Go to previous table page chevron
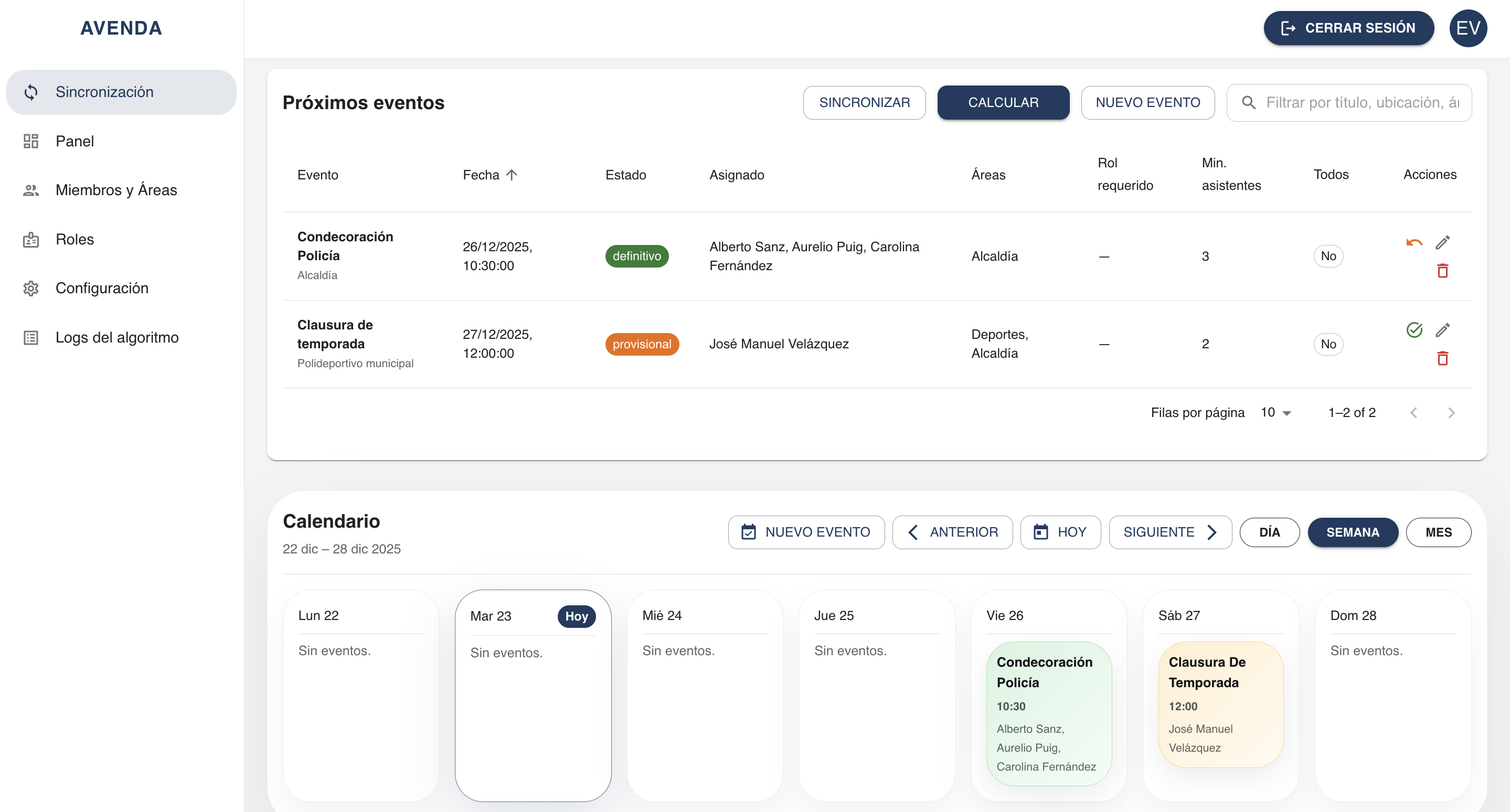The image size is (1510, 812). click(x=1413, y=412)
